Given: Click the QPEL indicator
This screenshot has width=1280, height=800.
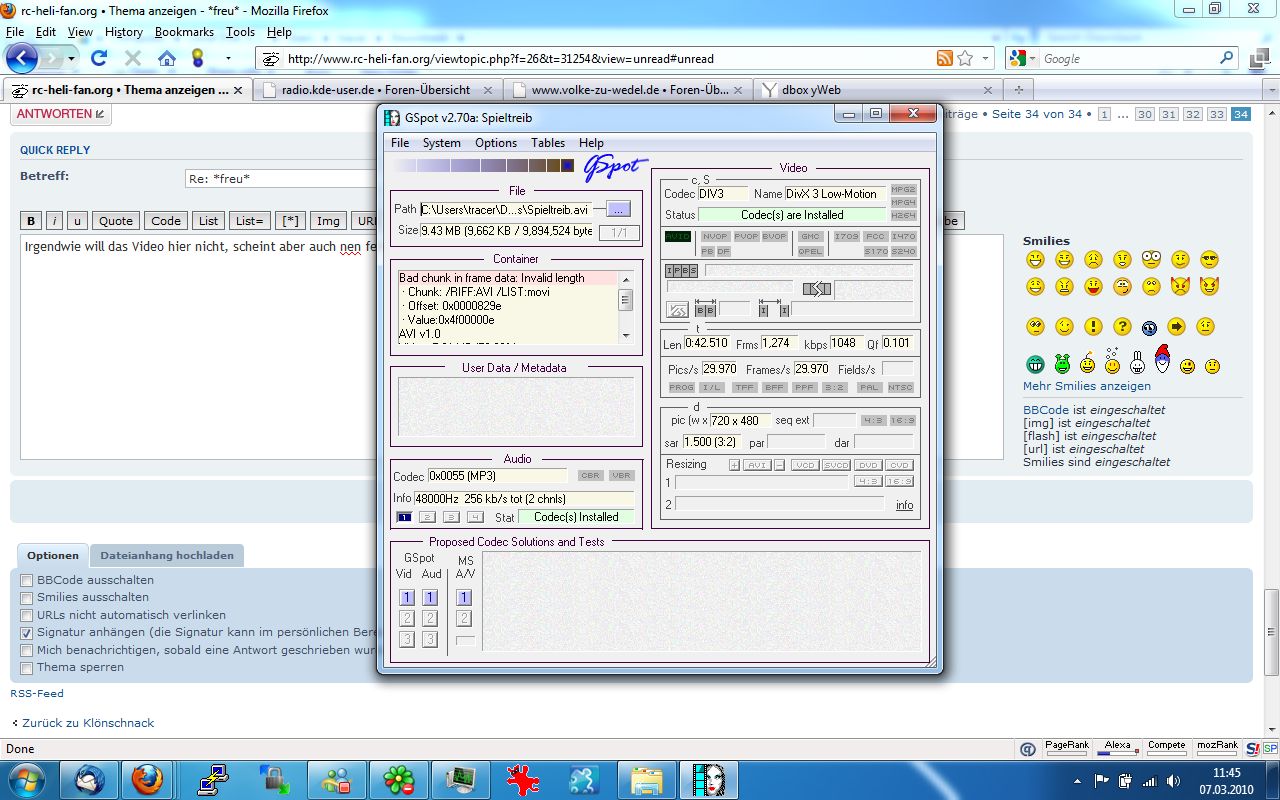Looking at the screenshot, I should coord(810,251).
